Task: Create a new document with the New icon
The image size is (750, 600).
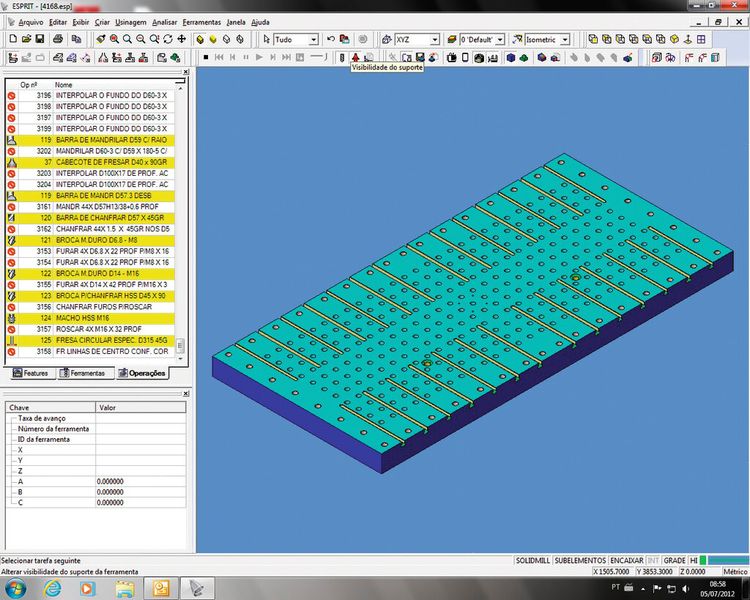Action: click(x=13, y=39)
